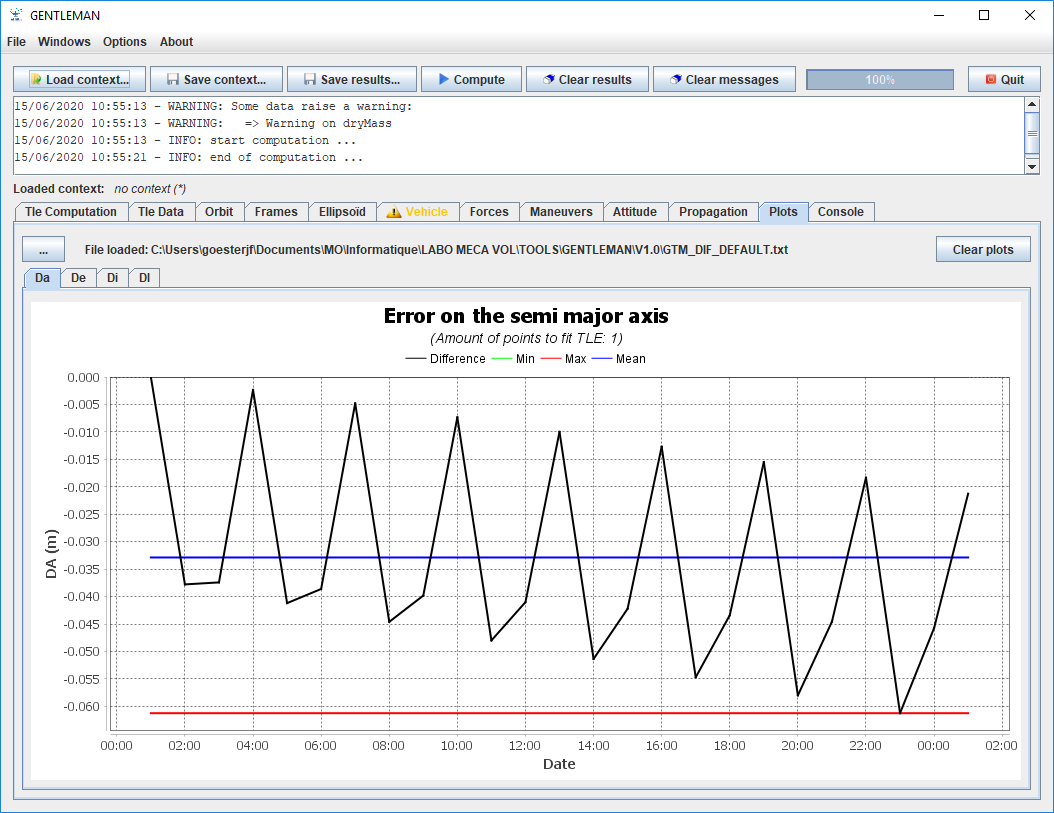Switch to the Tle Computation tab
Viewport: 1054px width, 813px height.
[x=71, y=212]
